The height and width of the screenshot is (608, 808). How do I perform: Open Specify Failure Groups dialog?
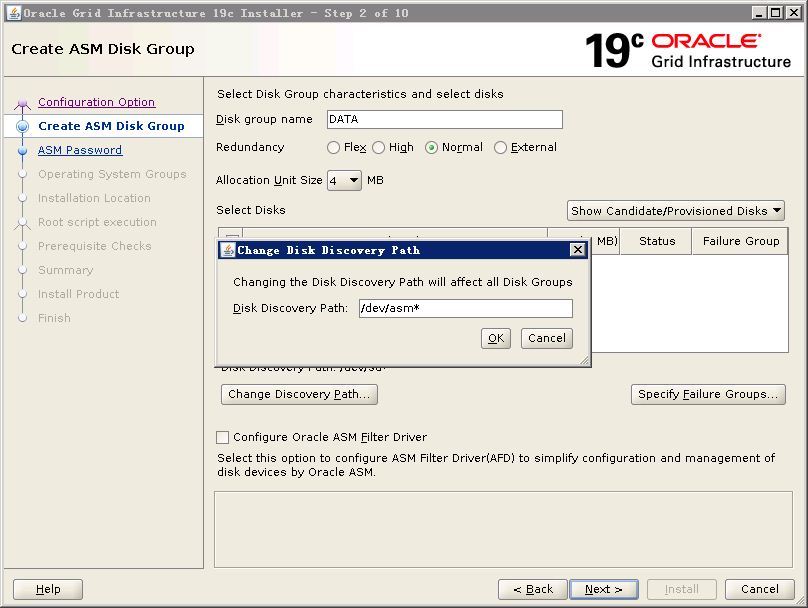click(708, 395)
